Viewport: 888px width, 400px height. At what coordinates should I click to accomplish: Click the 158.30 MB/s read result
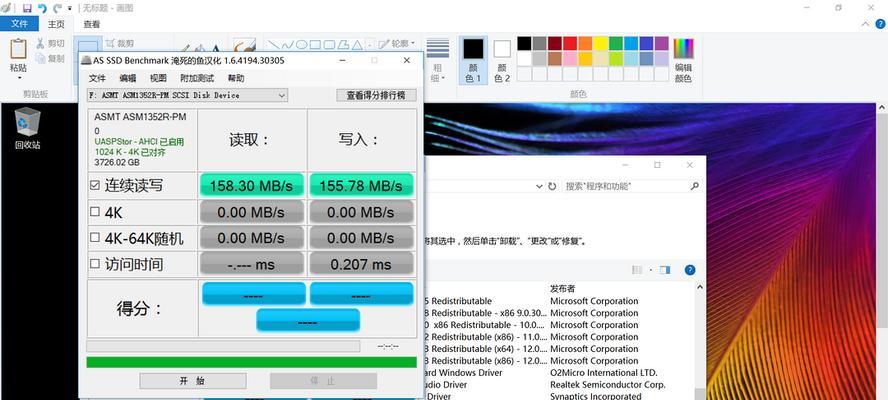click(251, 185)
